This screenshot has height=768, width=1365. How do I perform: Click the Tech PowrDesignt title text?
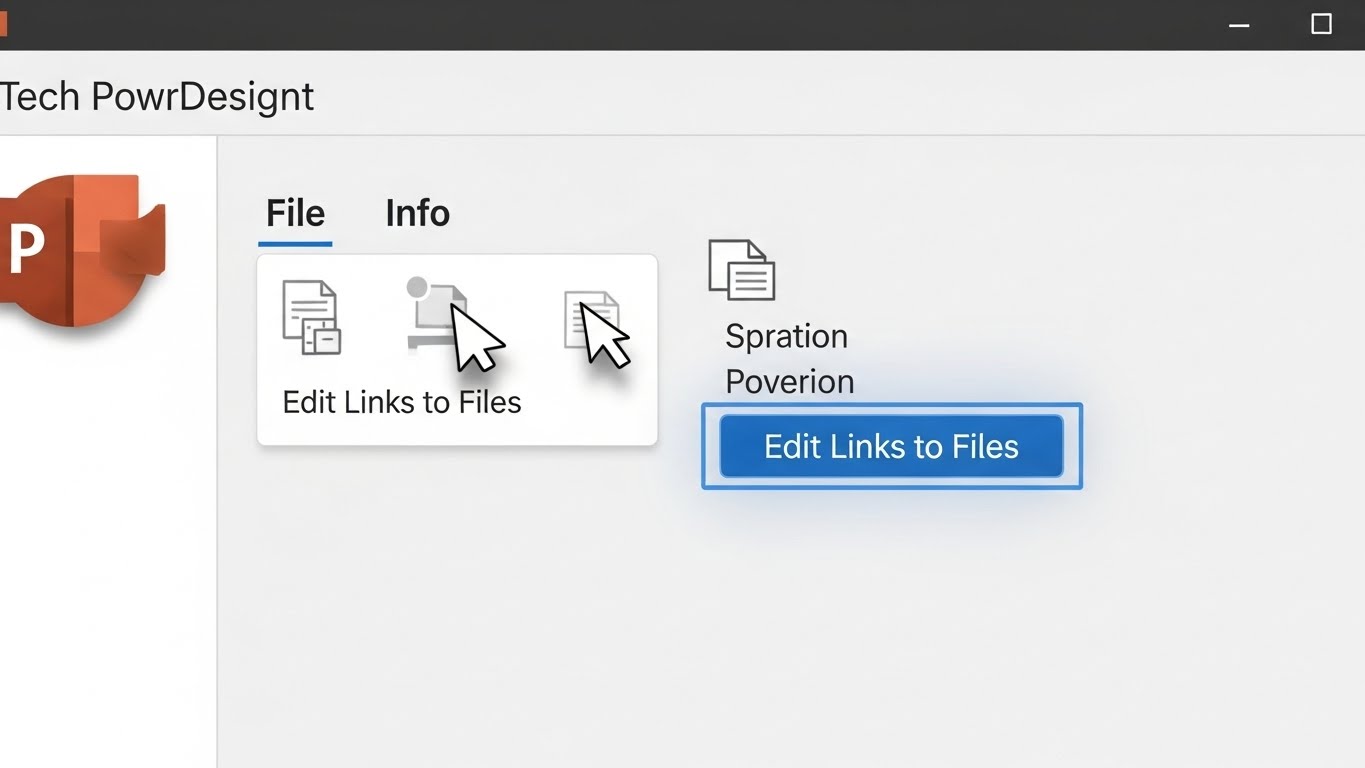157,96
